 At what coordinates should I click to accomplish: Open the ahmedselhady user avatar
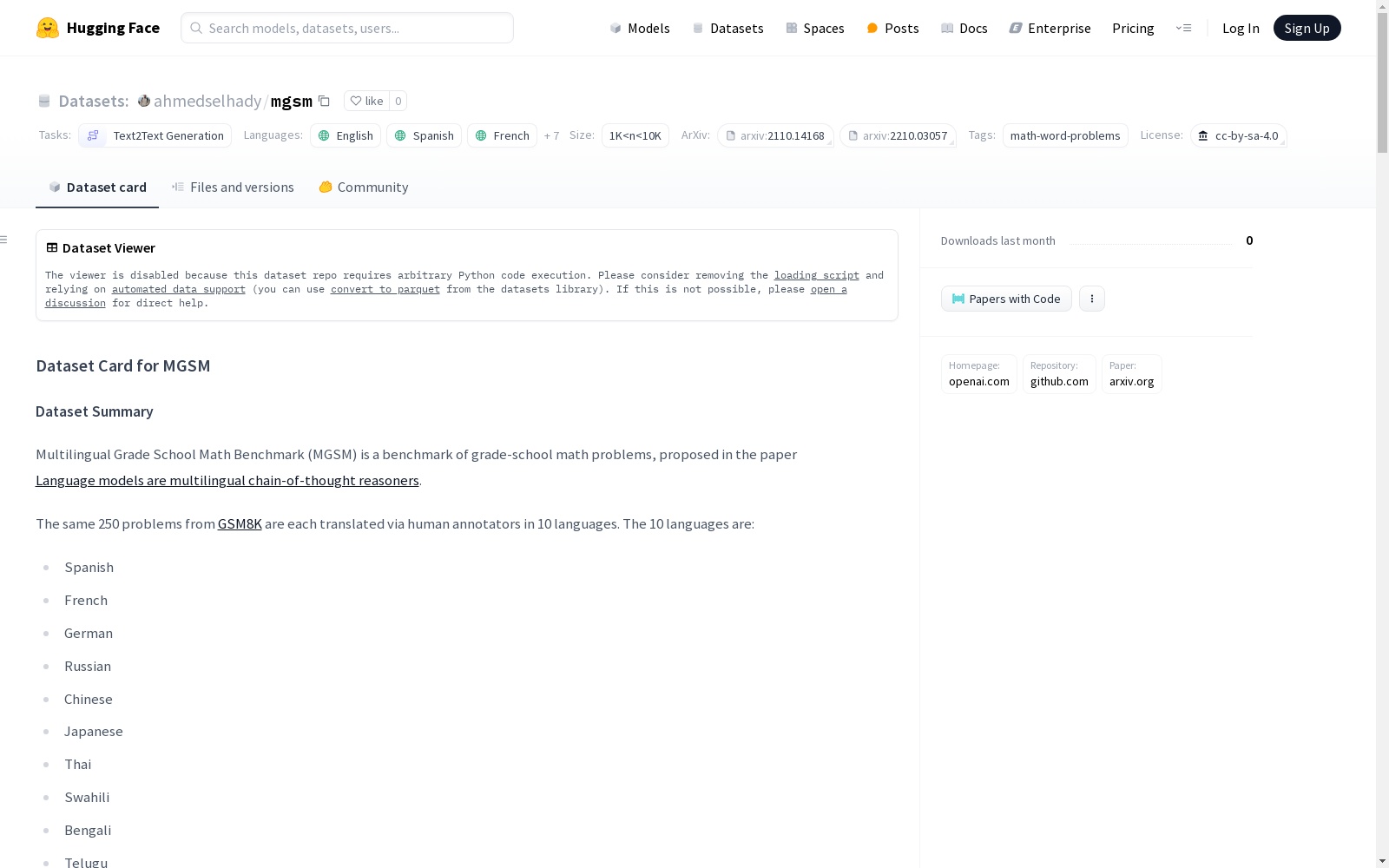point(144,101)
